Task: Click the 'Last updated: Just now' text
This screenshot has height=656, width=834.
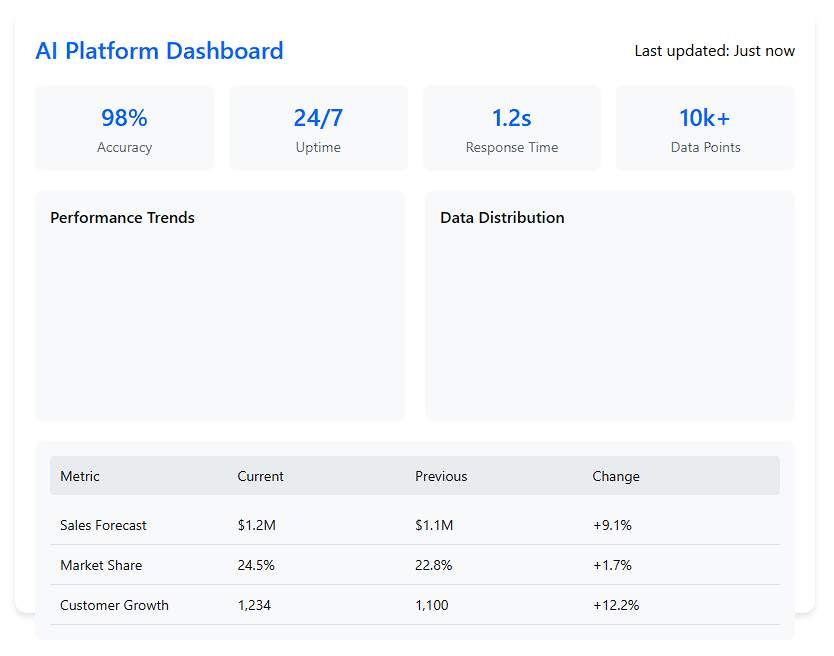Action: (714, 51)
